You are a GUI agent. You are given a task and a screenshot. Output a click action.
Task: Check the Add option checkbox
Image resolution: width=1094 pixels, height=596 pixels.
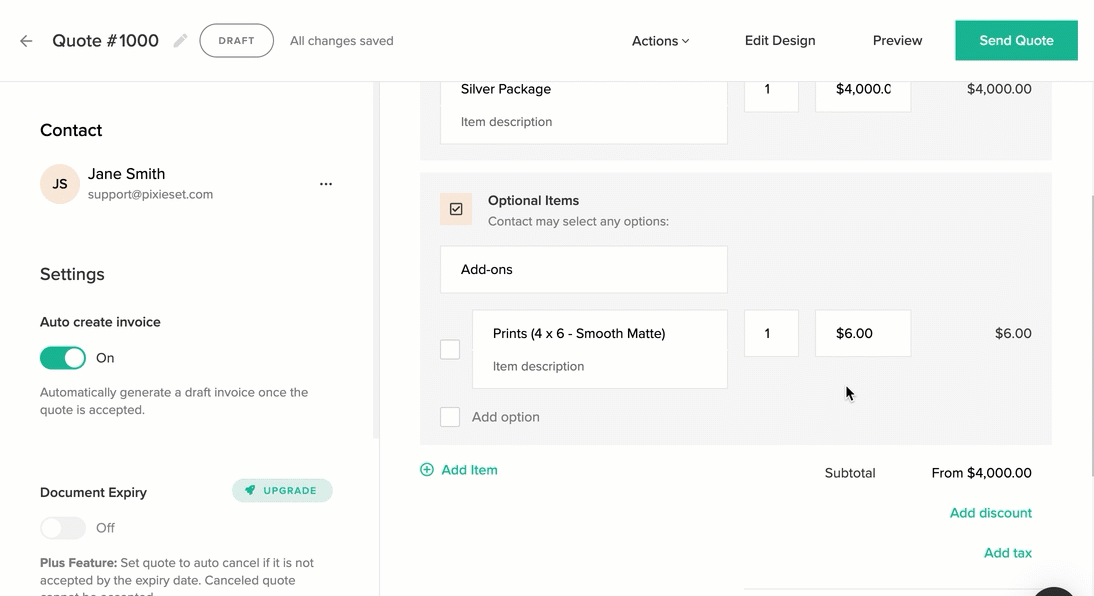449,416
